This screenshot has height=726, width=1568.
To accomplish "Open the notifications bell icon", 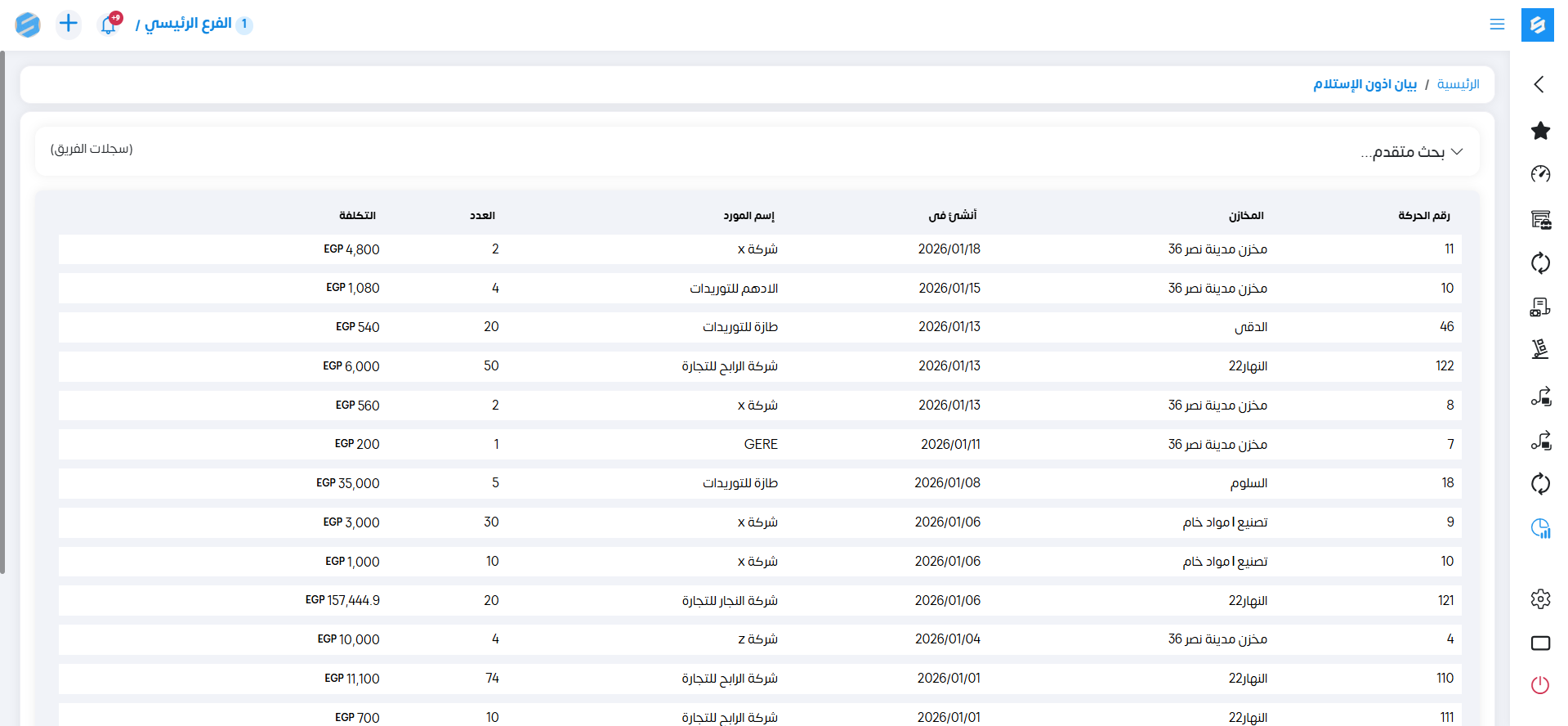I will pyautogui.click(x=108, y=25).
